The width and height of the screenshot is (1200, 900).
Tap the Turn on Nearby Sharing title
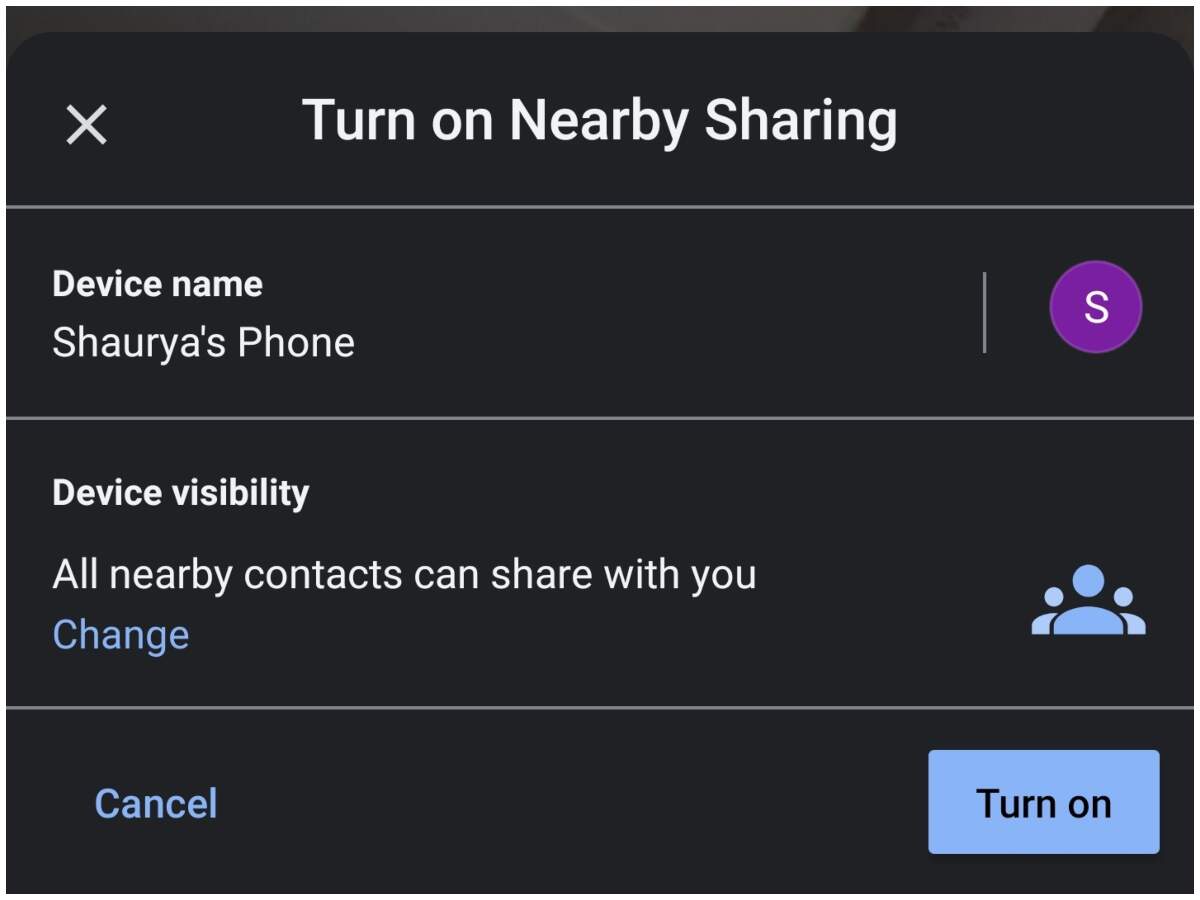click(x=600, y=121)
